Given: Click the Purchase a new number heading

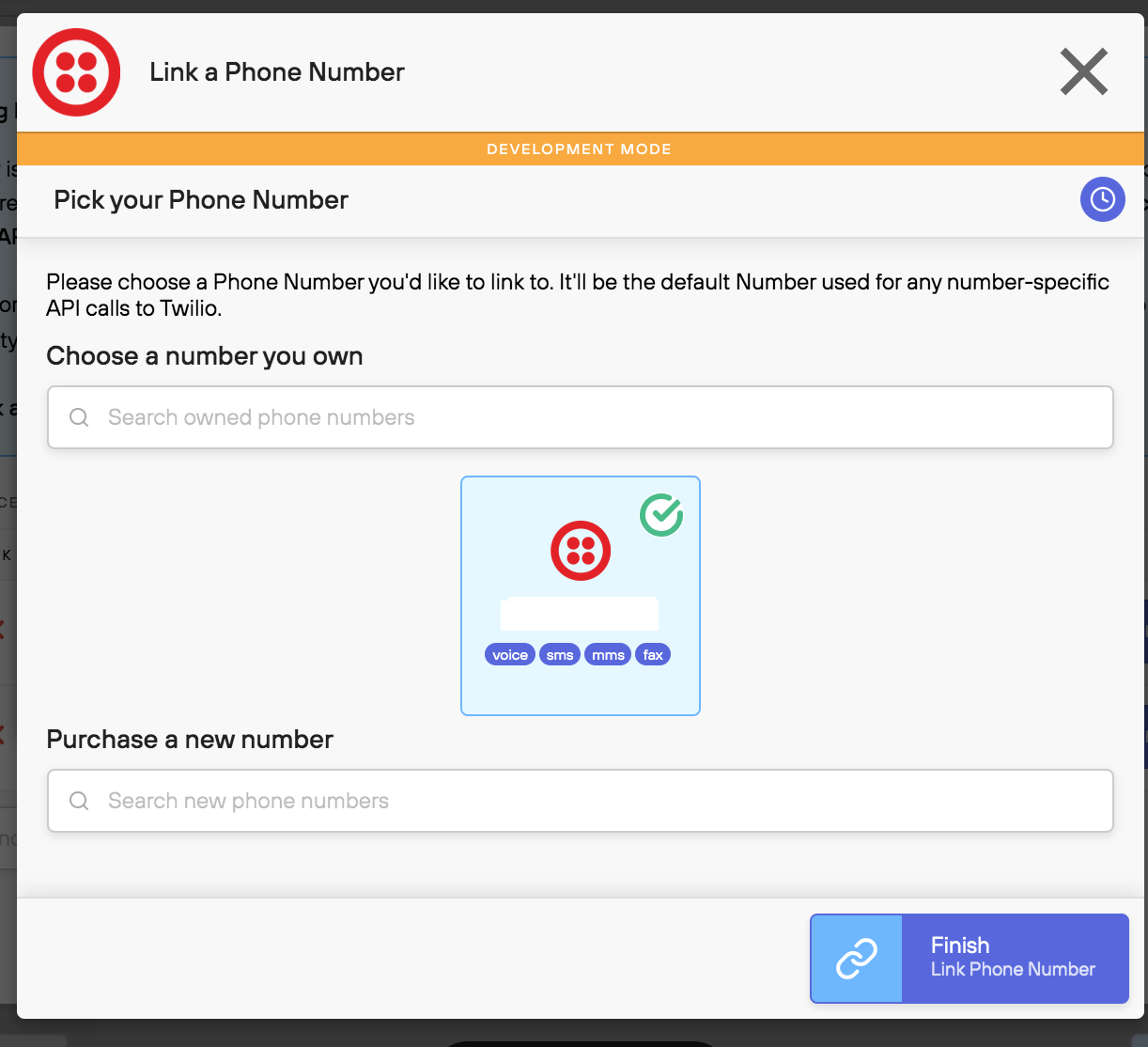Looking at the screenshot, I should point(190,740).
